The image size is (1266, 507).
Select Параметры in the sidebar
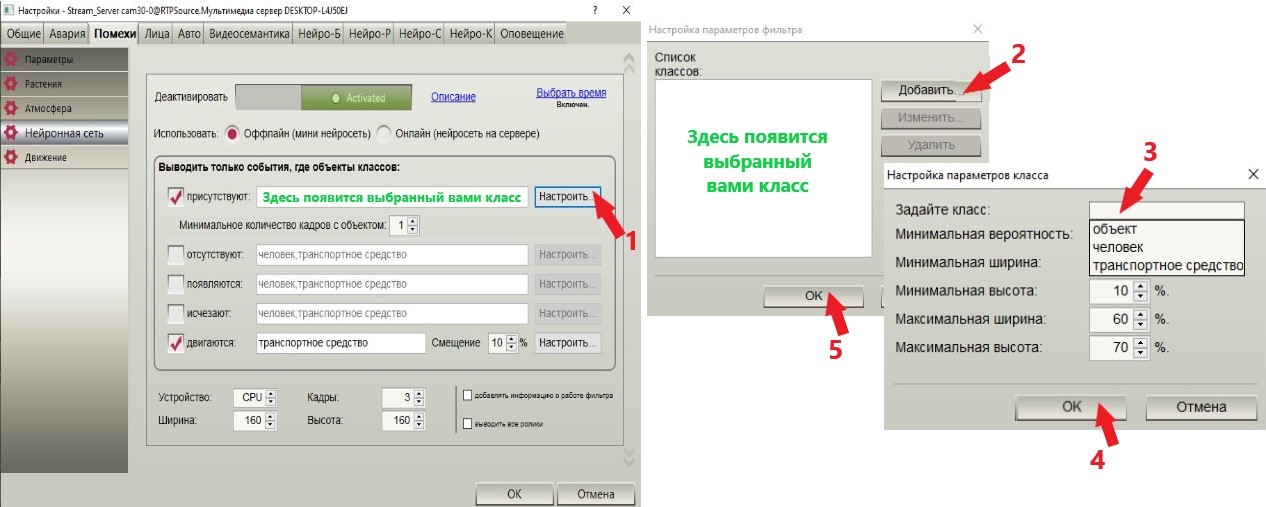pos(64,59)
